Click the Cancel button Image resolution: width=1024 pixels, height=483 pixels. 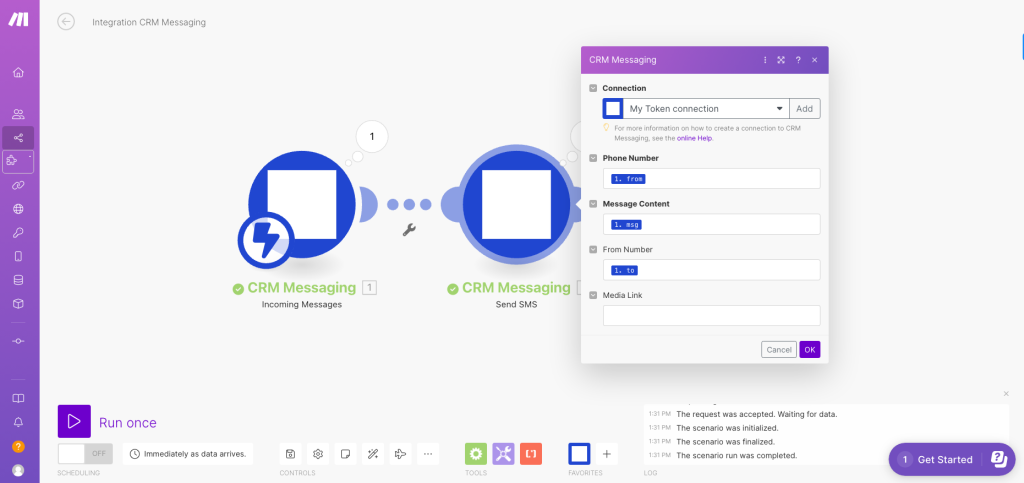(778, 349)
